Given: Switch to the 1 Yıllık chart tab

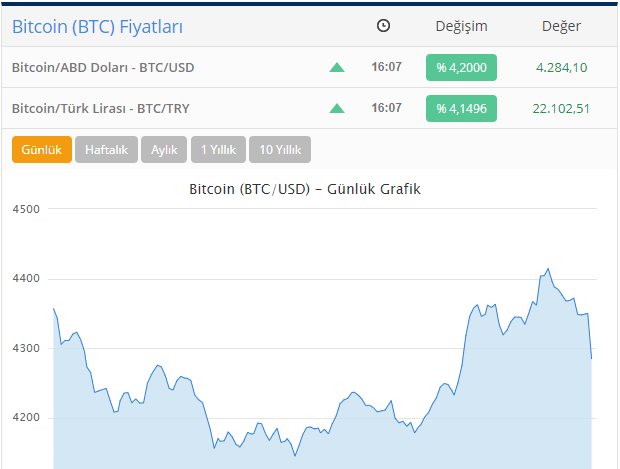Looking at the screenshot, I should 218,149.
